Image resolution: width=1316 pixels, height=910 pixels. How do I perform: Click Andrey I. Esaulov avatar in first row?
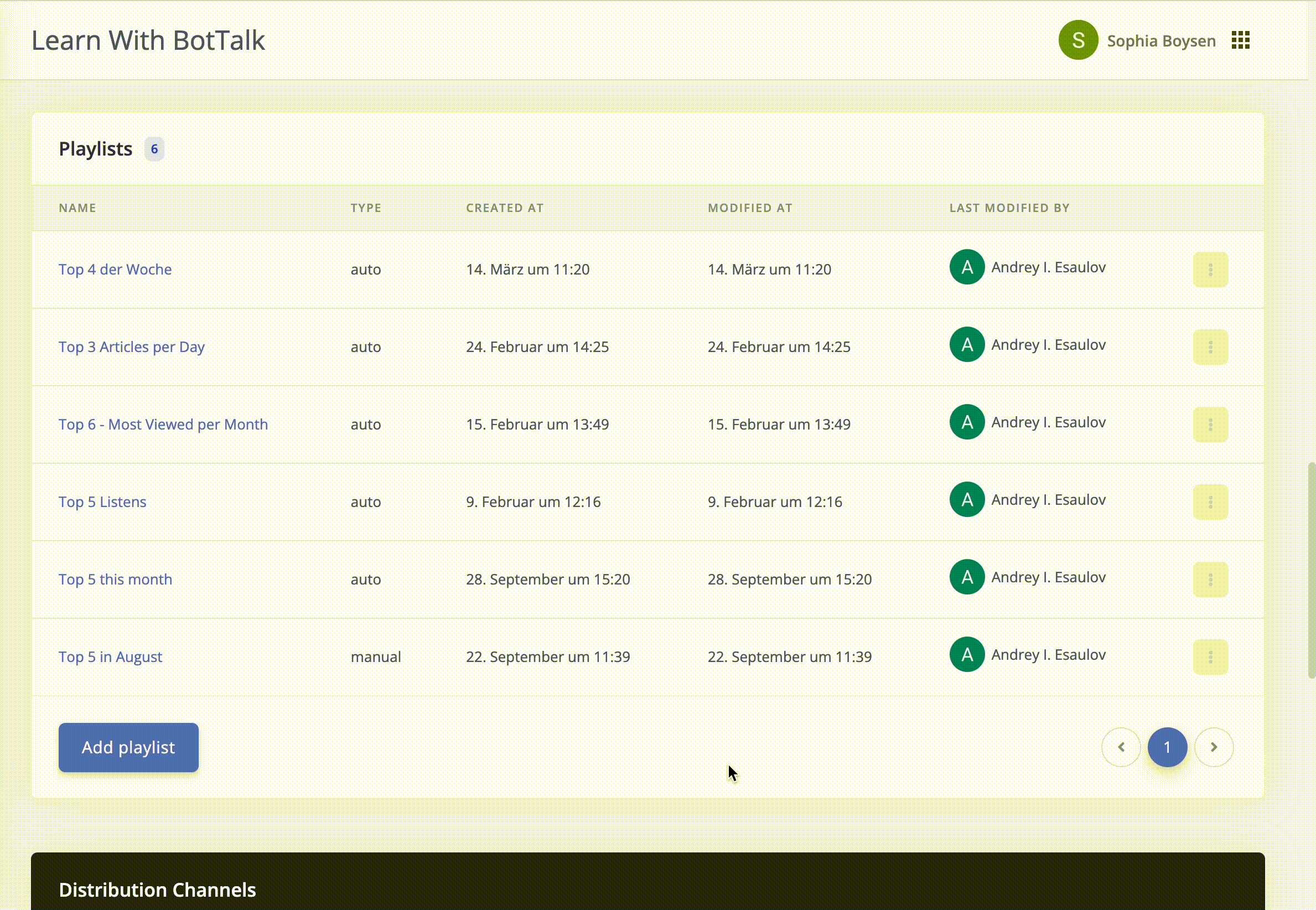coord(967,267)
